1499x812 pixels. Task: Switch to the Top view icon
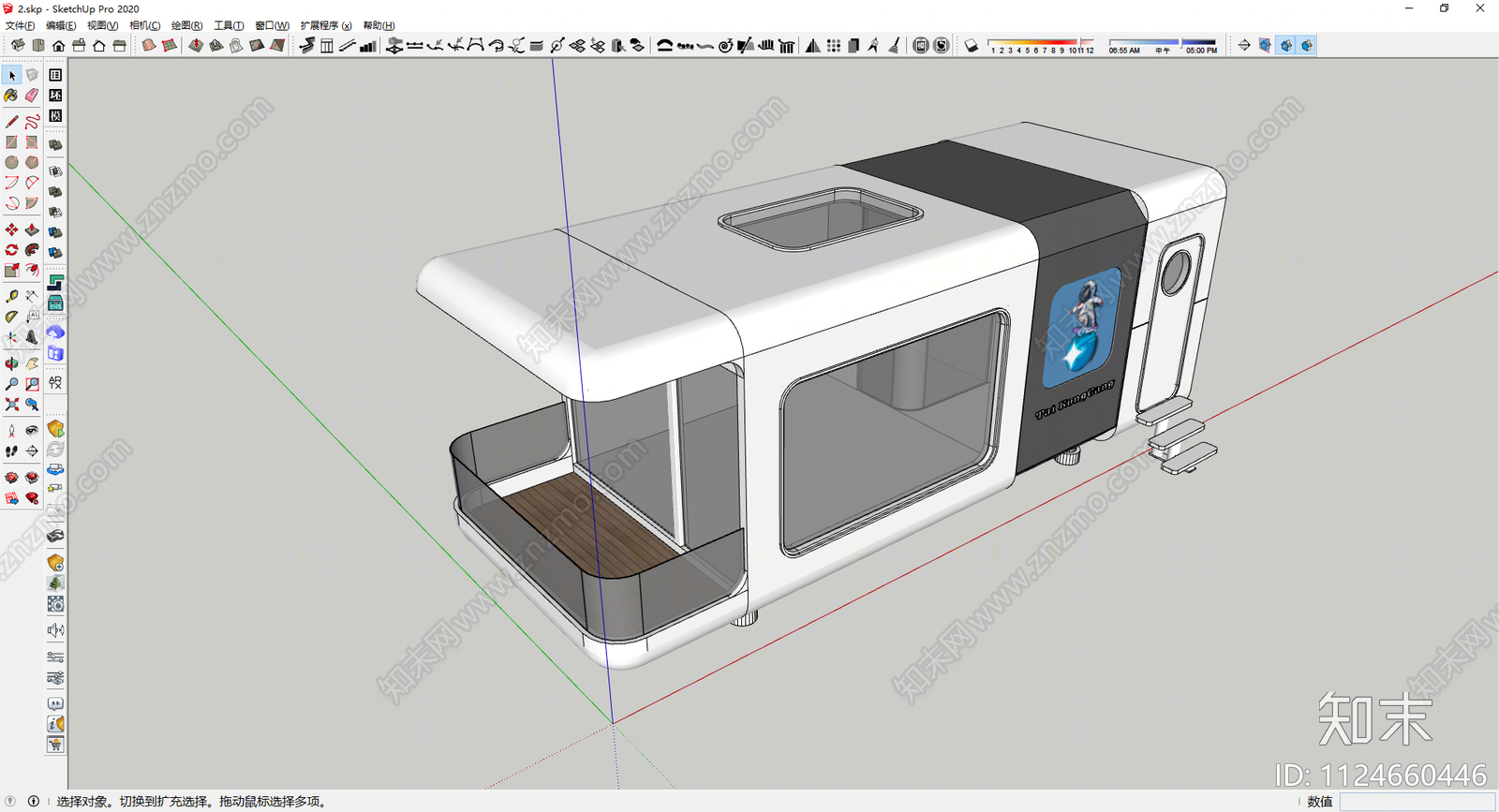coord(38,45)
